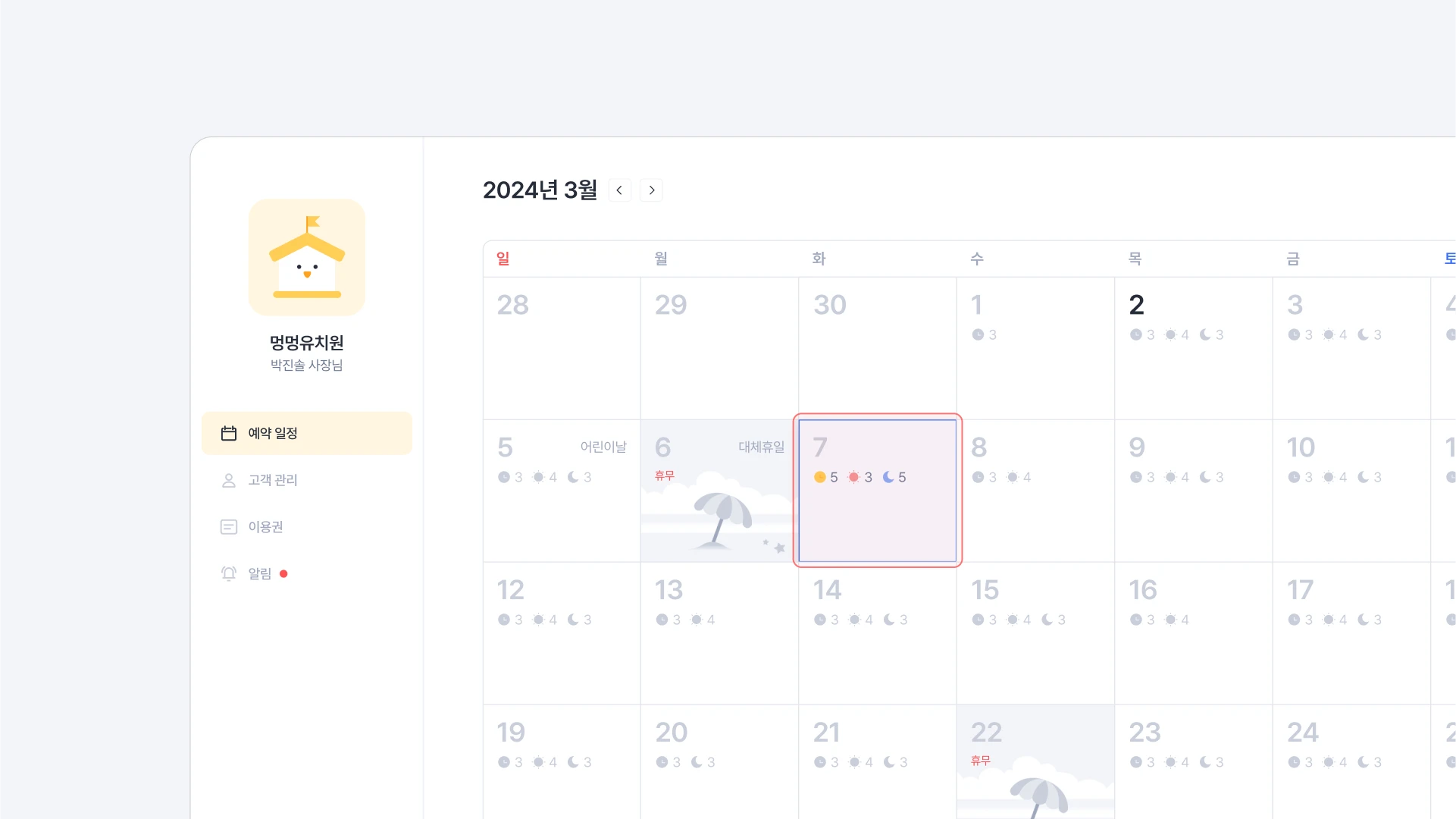Click the red notification dot on 알림
Image resolution: width=1456 pixels, height=819 pixels.
(283, 574)
